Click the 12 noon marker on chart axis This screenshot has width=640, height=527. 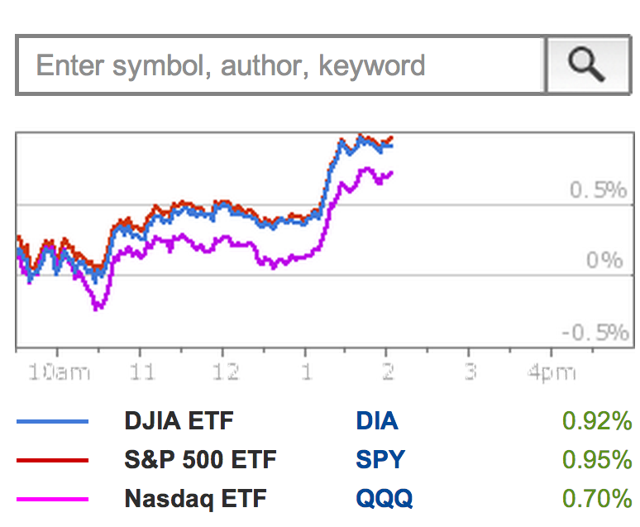(225, 372)
